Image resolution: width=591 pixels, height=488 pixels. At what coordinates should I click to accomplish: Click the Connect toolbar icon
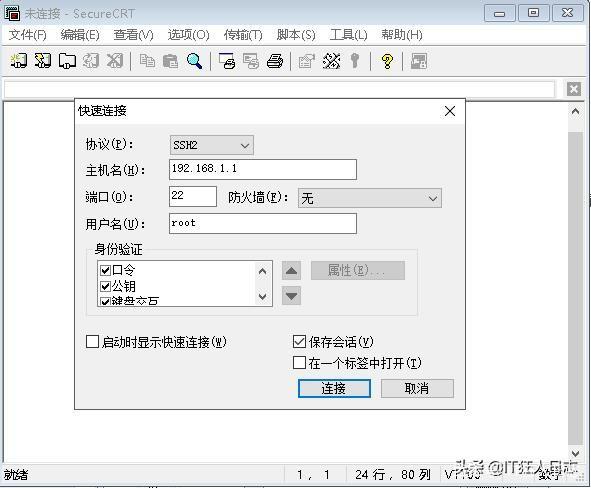[x=18, y=60]
